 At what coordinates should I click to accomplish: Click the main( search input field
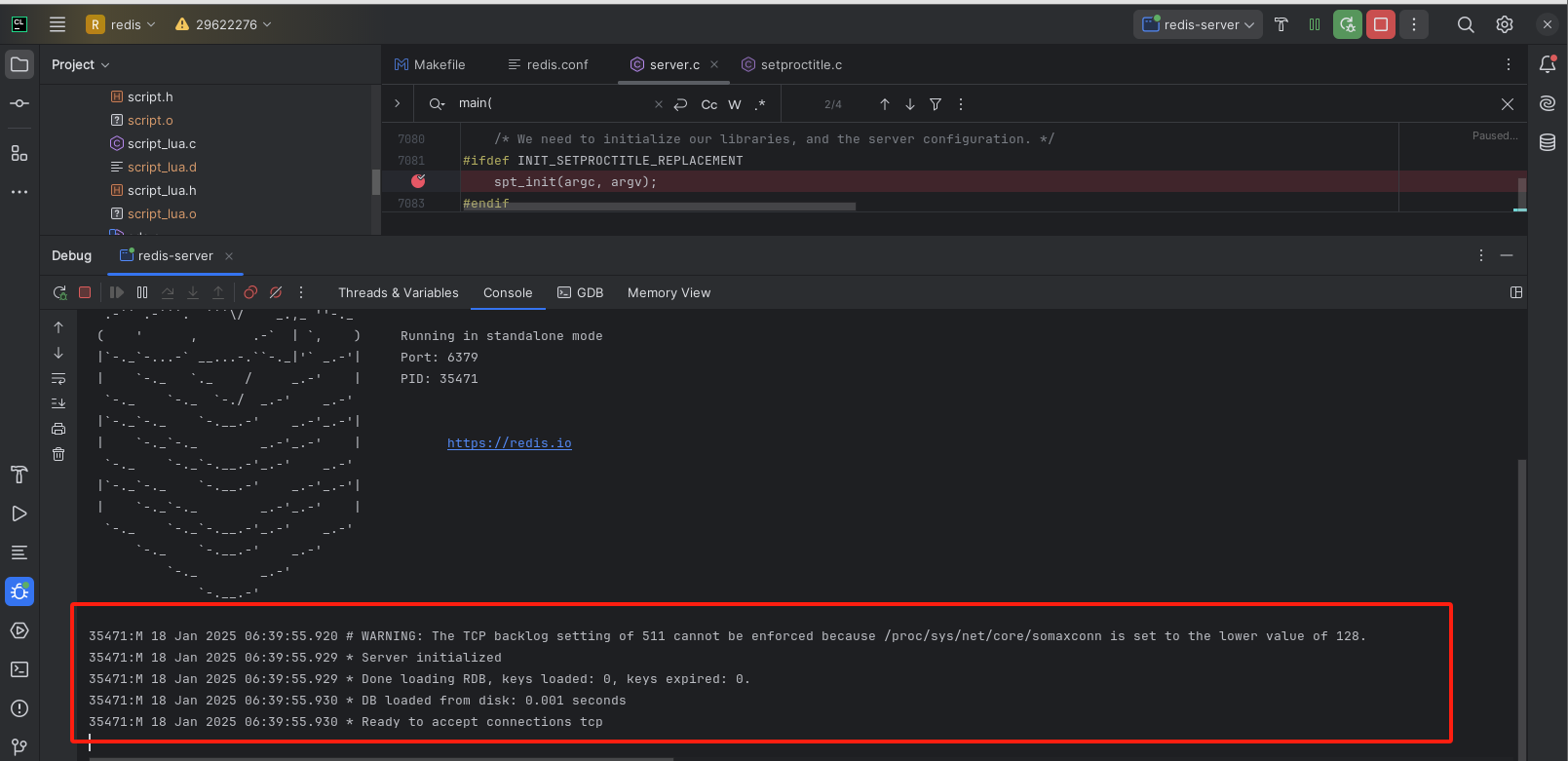554,103
